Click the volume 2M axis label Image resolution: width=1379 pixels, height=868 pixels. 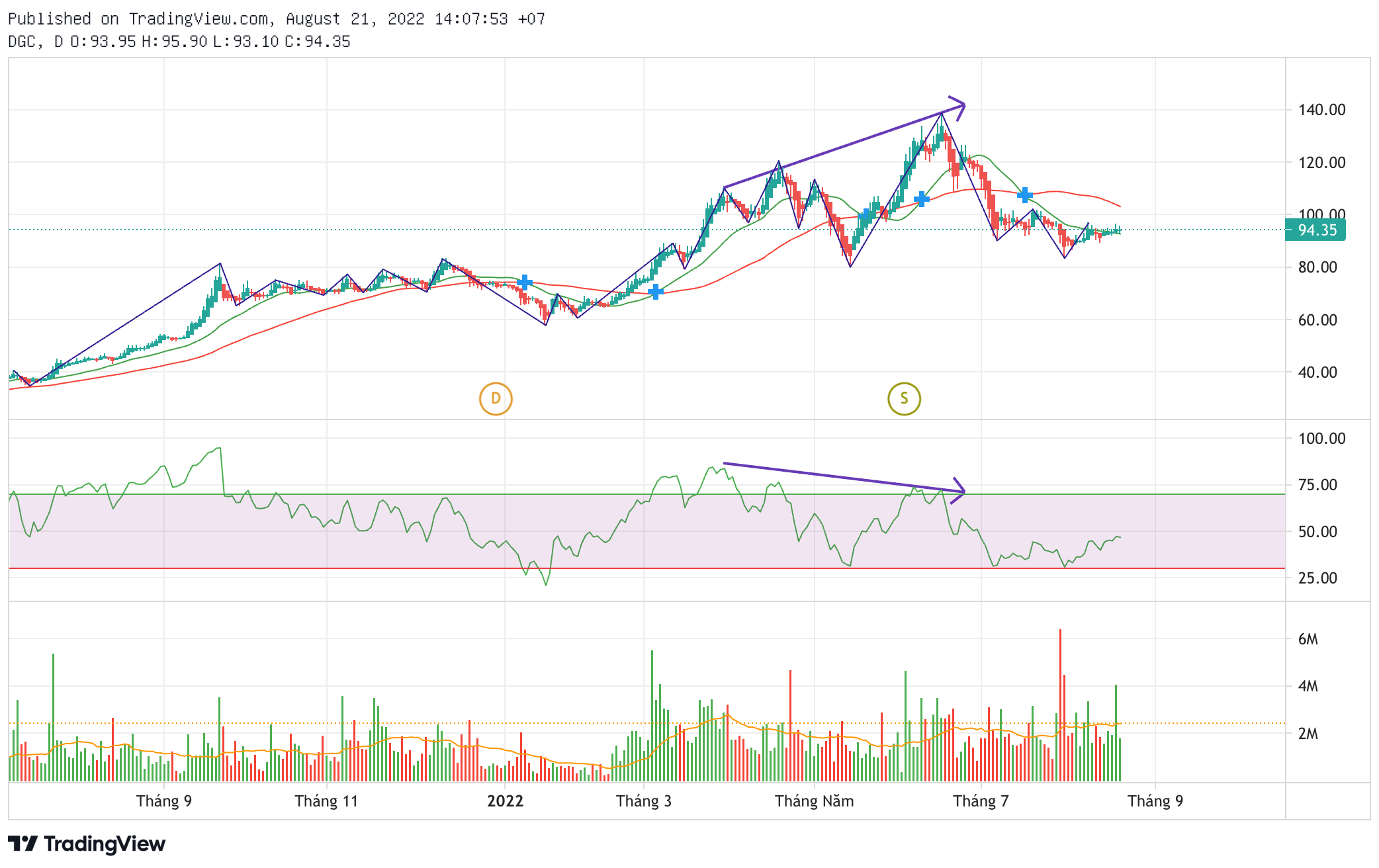point(1308,734)
